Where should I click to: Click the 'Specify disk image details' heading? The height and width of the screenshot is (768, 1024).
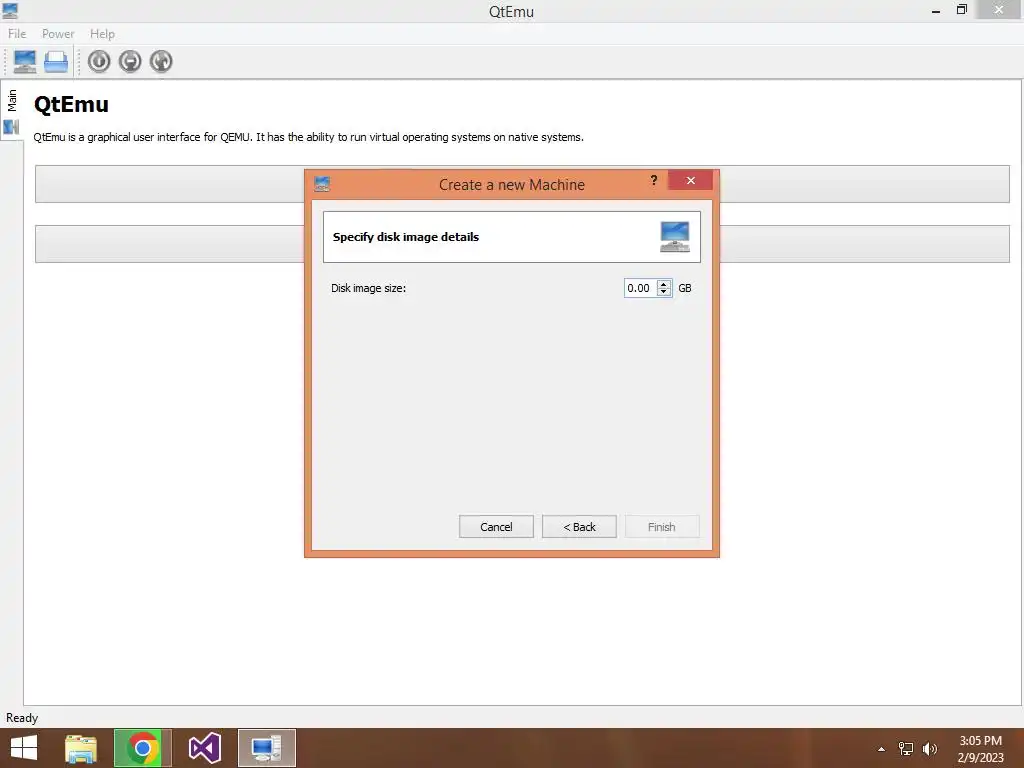tap(406, 237)
